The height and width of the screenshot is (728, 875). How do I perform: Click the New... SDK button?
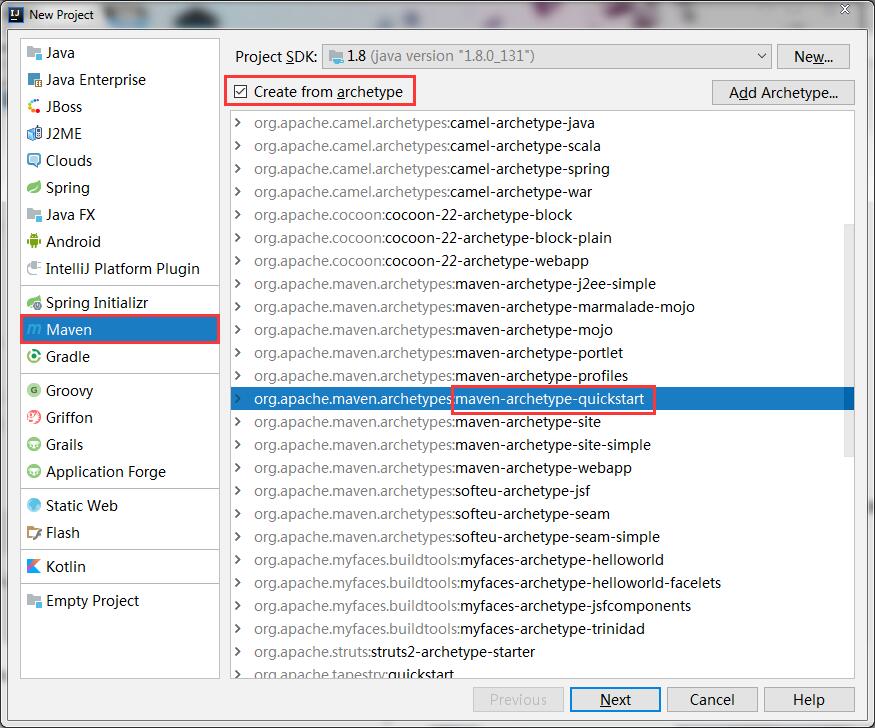[x=813, y=56]
